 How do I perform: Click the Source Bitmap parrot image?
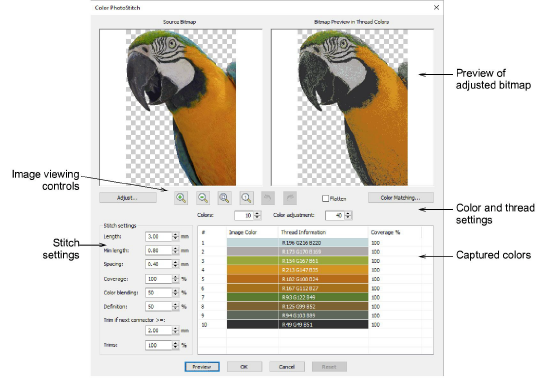(181, 107)
